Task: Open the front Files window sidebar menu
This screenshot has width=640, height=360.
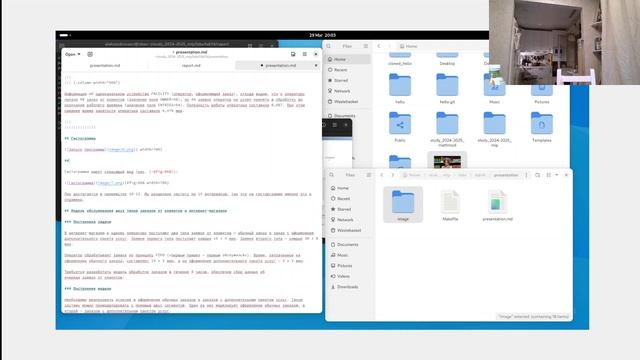Action: coord(369,175)
